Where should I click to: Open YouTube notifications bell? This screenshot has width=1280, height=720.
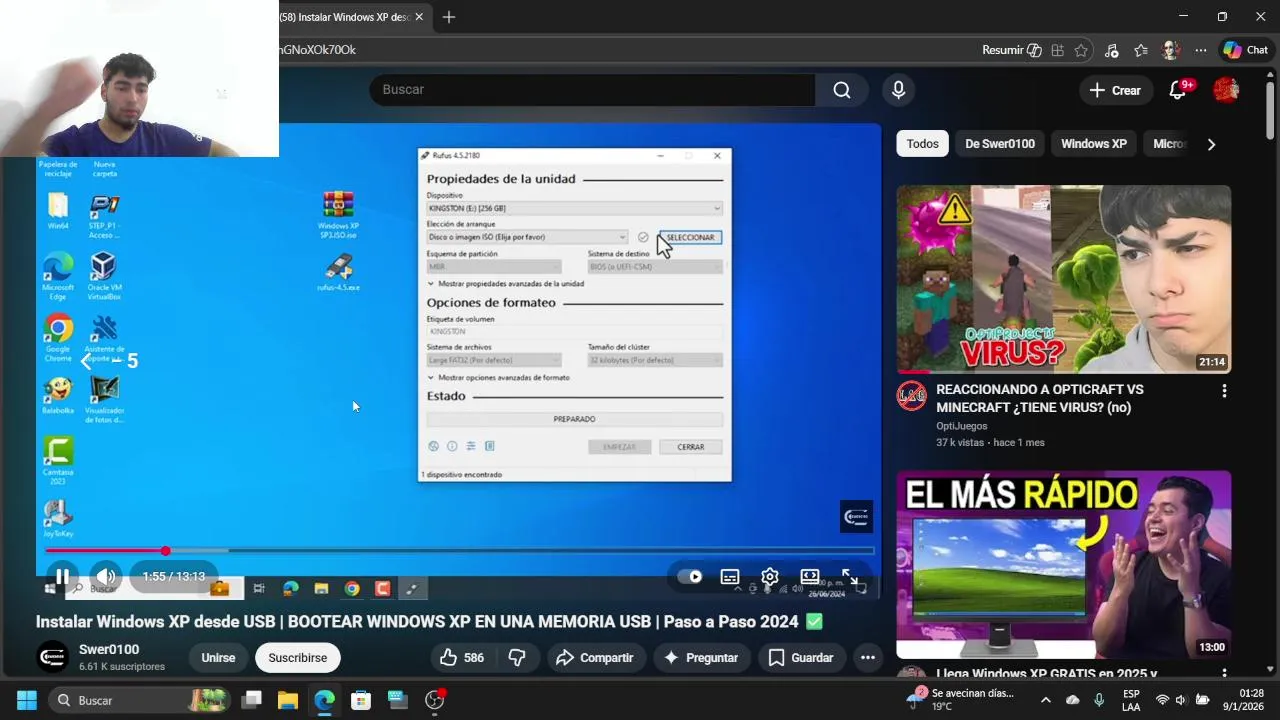pyautogui.click(x=1178, y=90)
